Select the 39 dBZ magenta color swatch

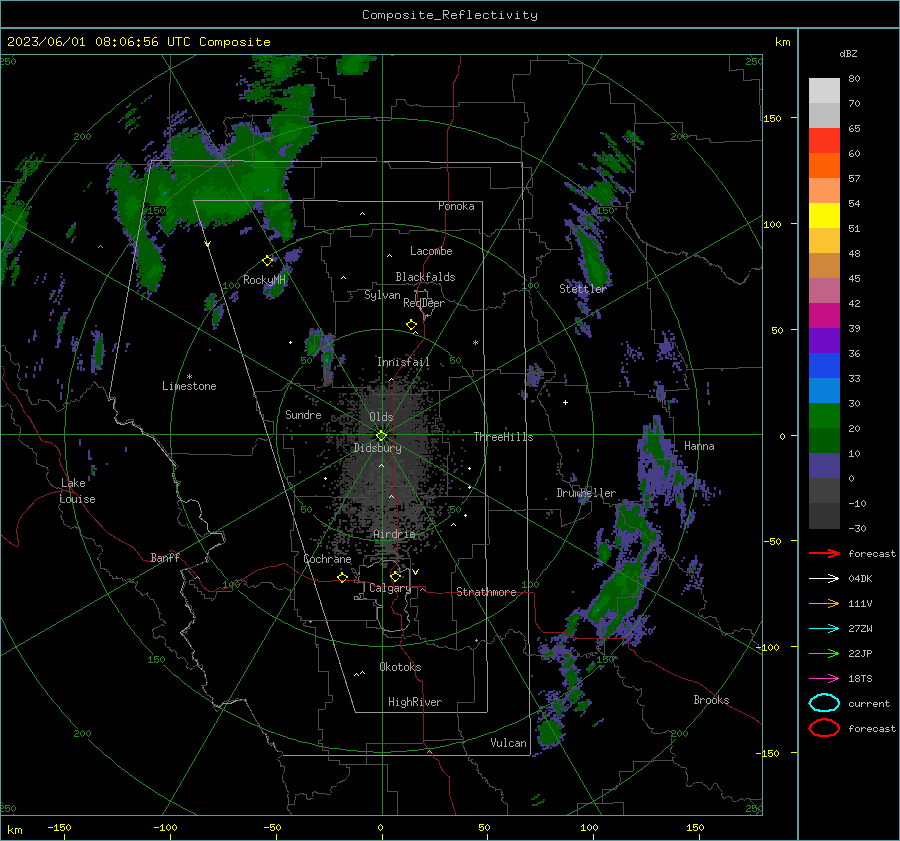(x=824, y=315)
